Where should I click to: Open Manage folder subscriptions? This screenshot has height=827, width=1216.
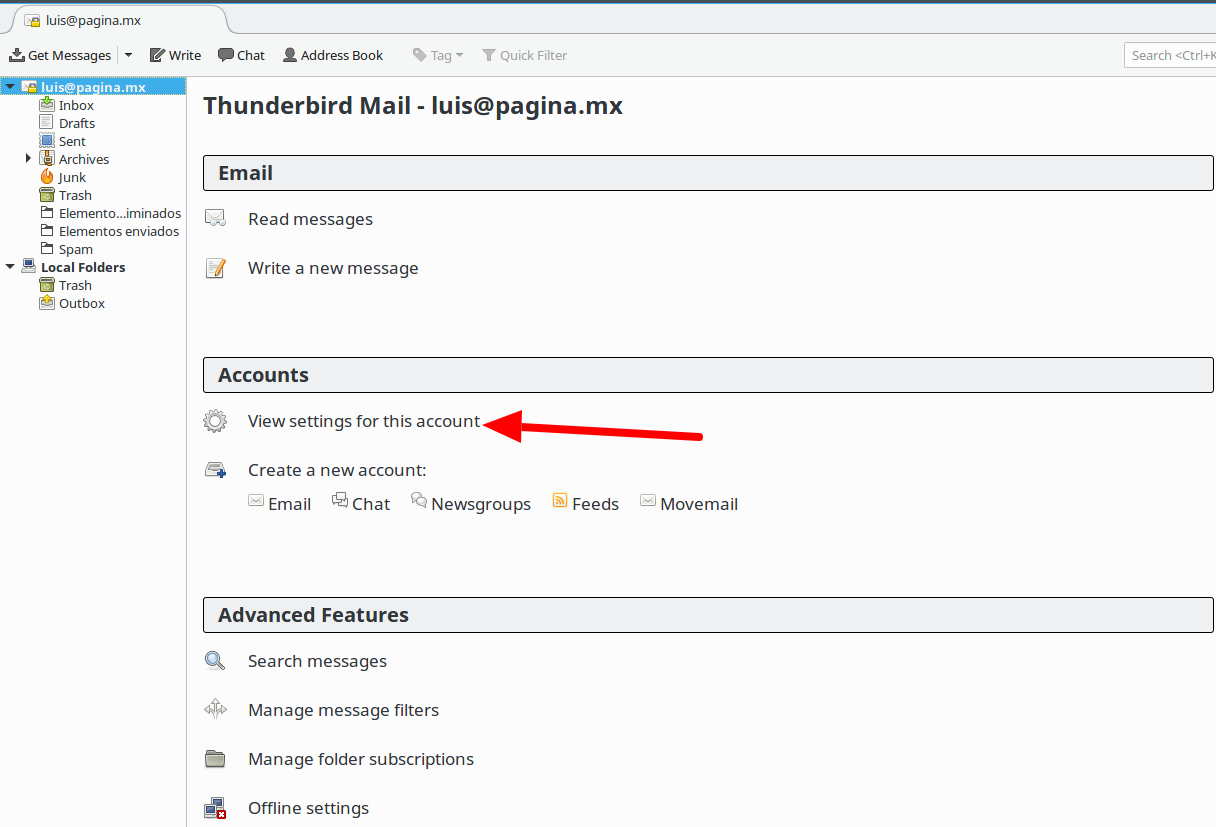click(x=361, y=759)
